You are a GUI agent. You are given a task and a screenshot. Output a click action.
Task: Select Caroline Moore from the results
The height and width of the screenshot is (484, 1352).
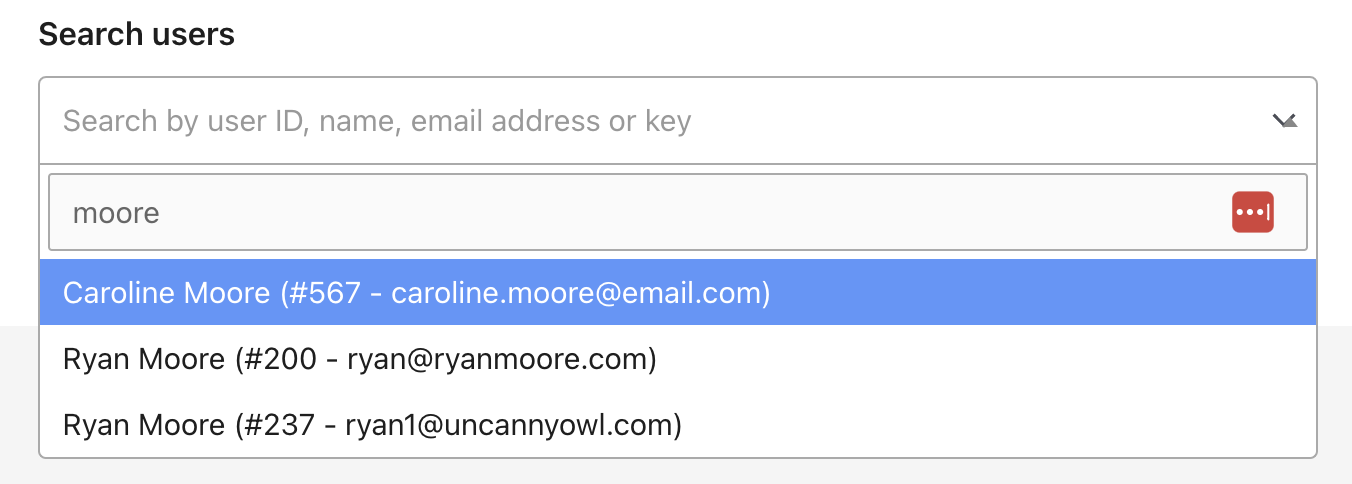[x=416, y=293]
